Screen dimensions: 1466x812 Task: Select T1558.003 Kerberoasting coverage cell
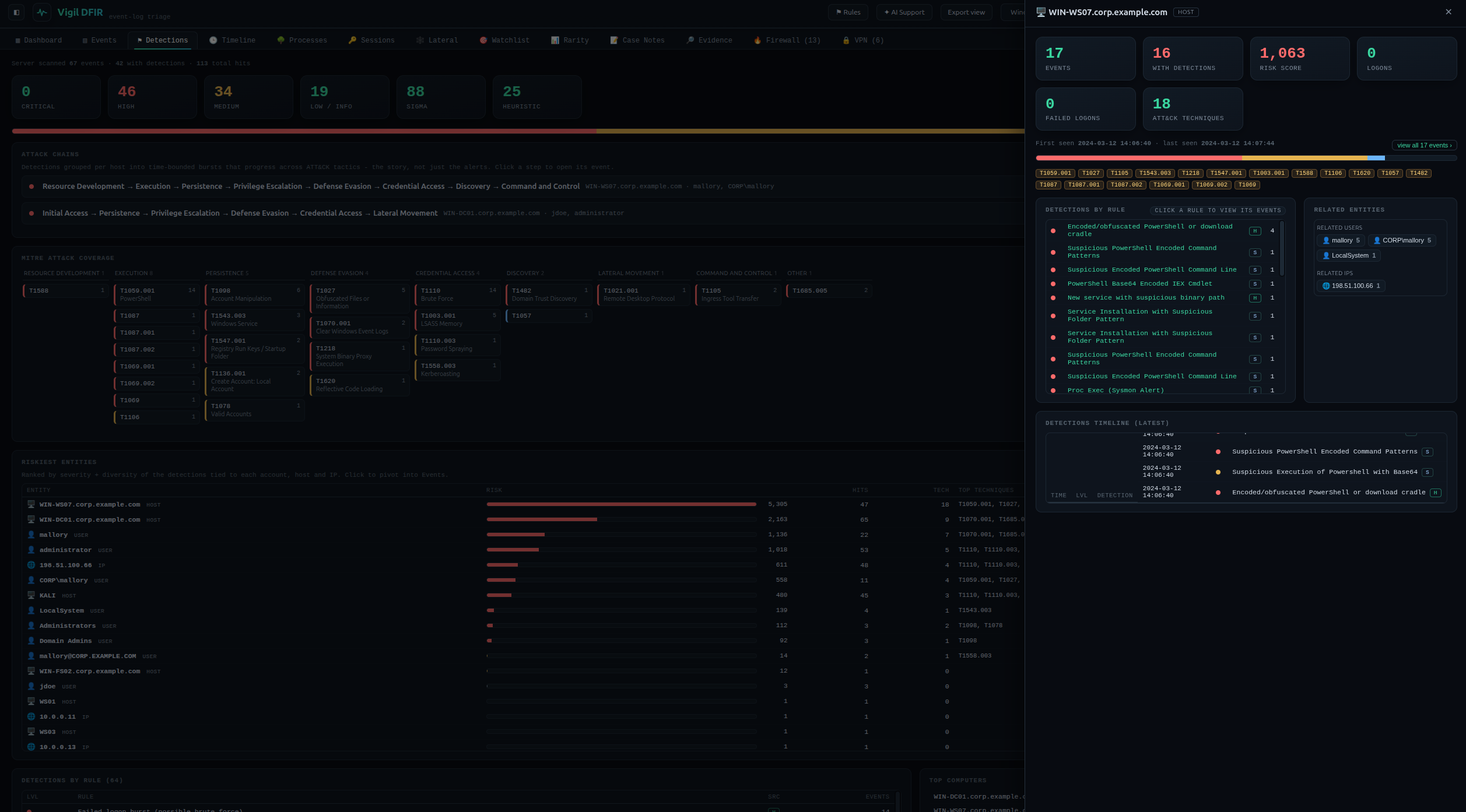(458, 370)
